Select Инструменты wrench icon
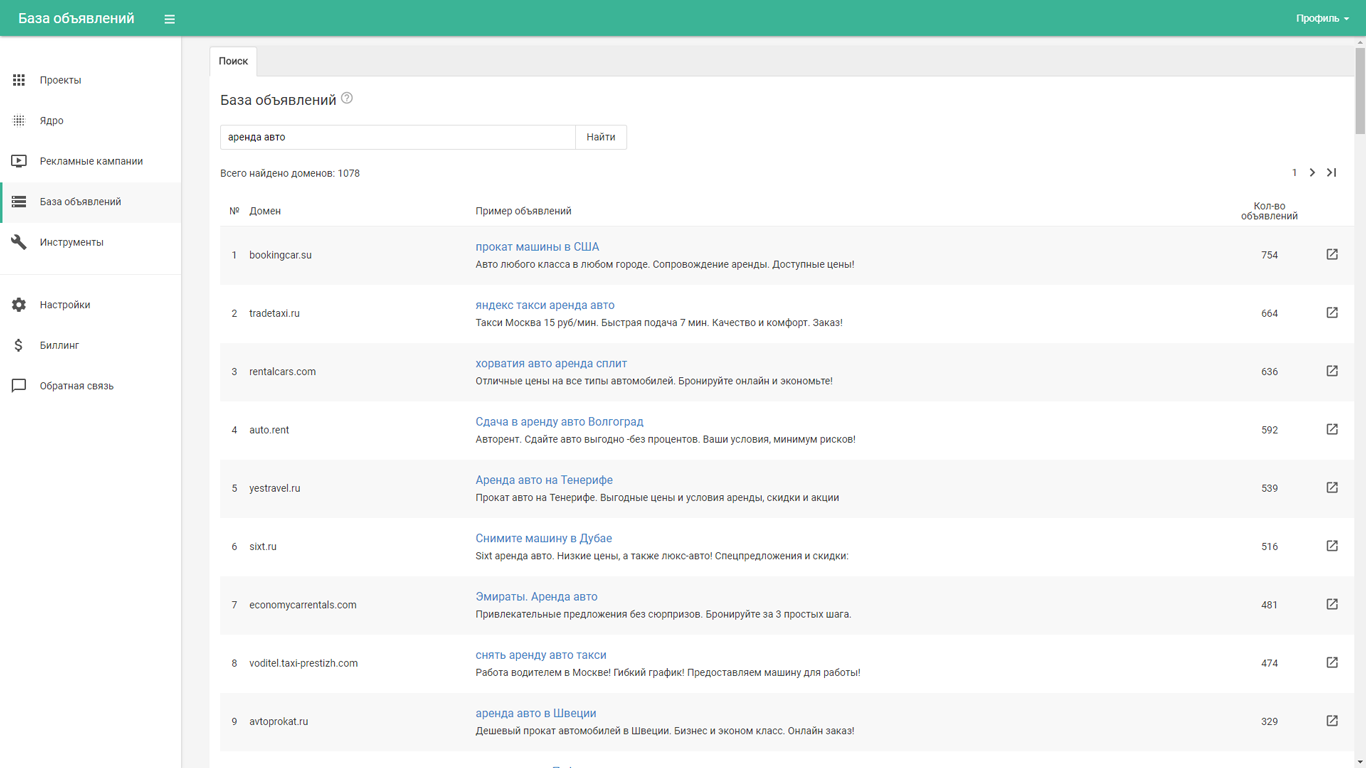Viewport: 1366px width, 768px height. pos(19,242)
